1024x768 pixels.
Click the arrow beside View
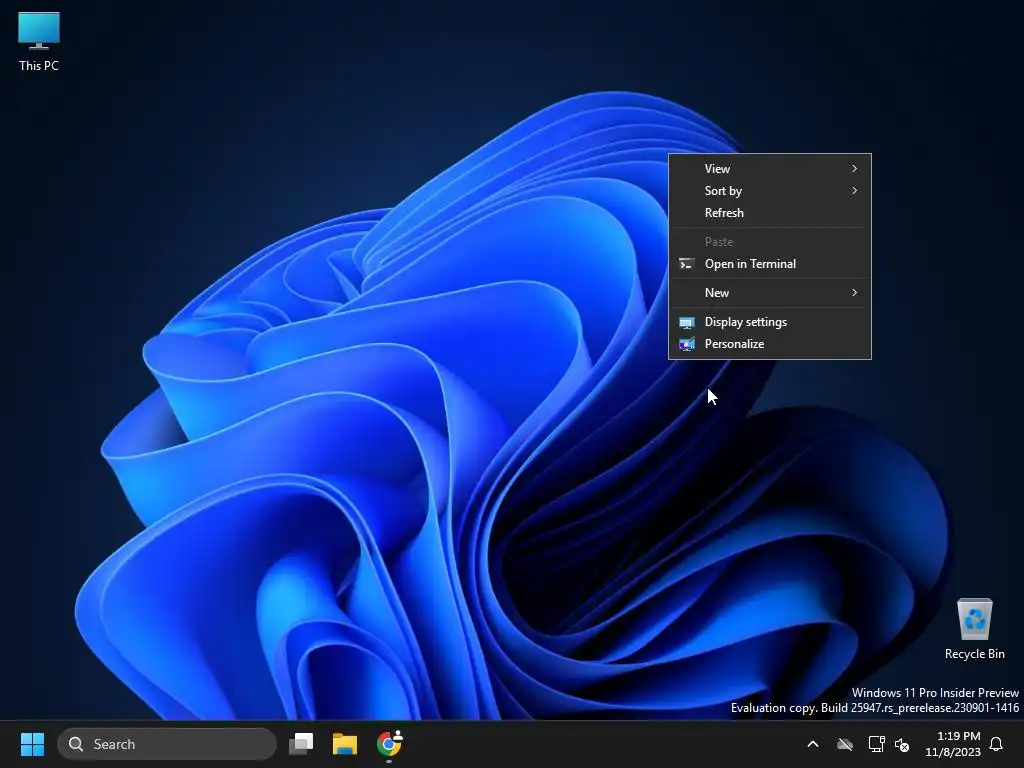[854, 168]
